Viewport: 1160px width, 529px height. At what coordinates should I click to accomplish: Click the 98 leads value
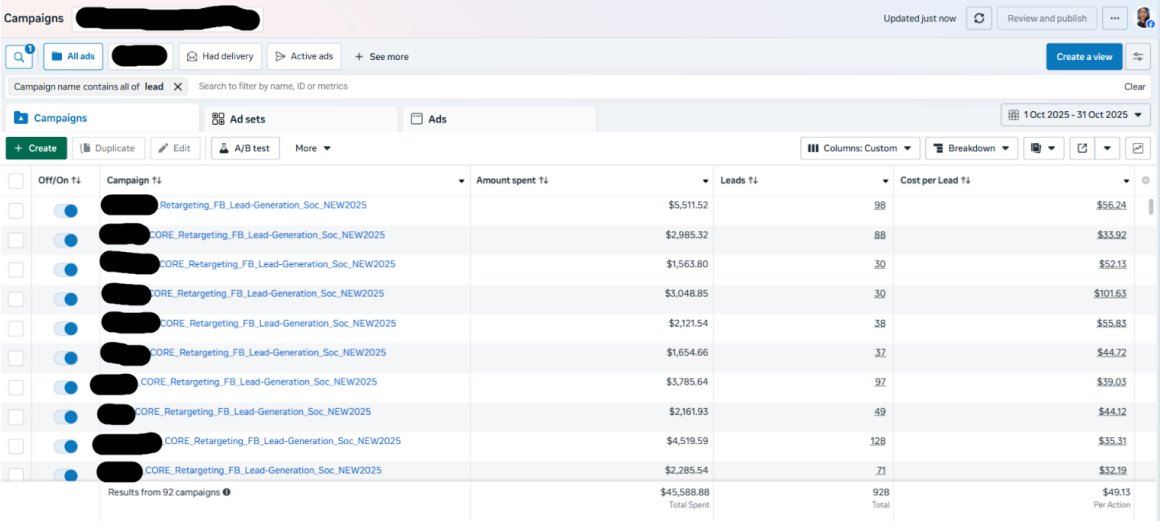tap(880, 205)
